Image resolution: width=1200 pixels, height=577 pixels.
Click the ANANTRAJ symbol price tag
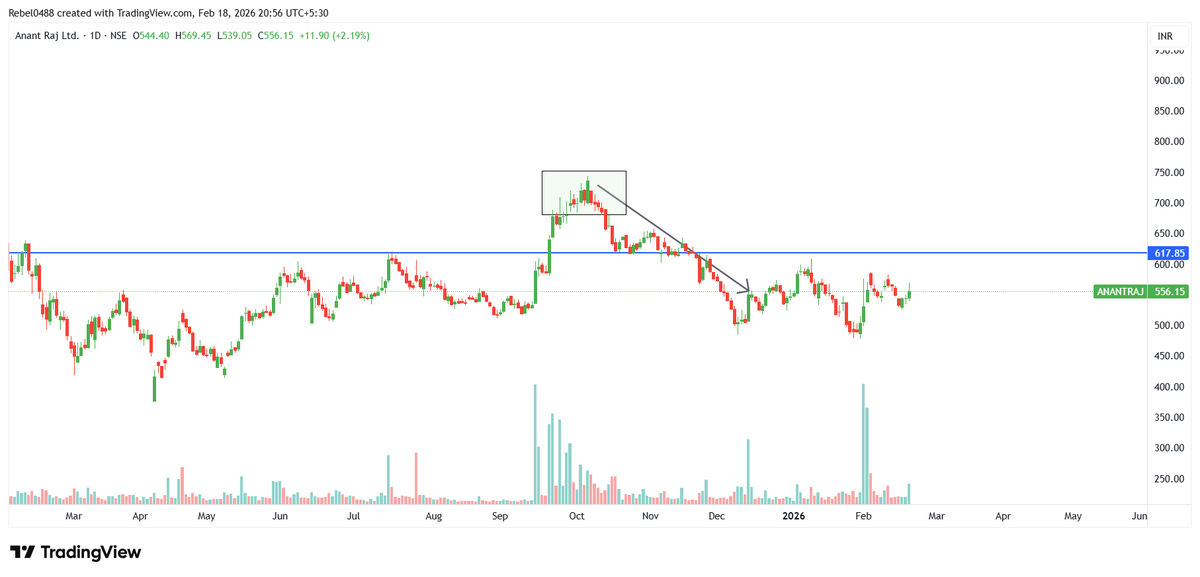click(1120, 291)
